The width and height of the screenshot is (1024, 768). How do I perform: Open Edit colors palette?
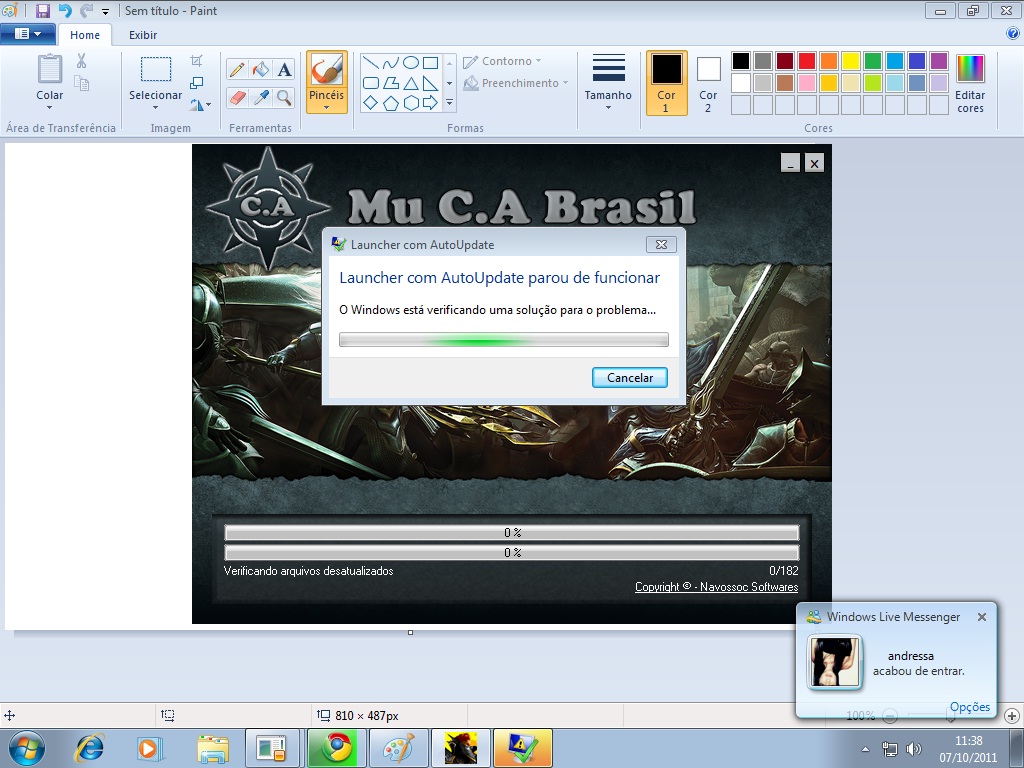(970, 83)
